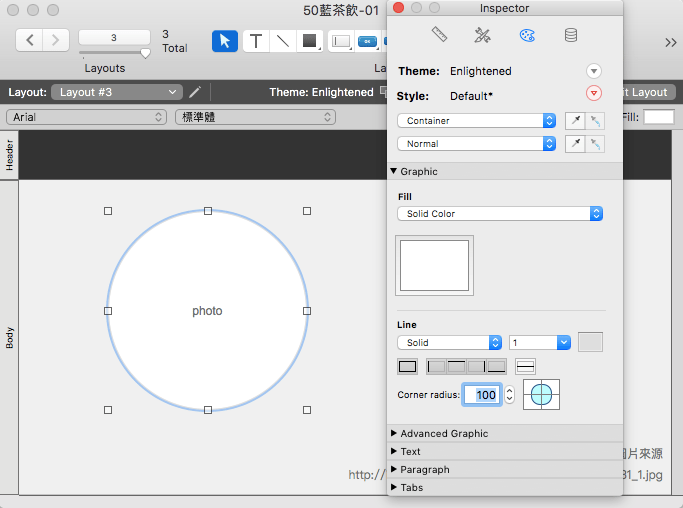Toggle the between-rows border button

pos(525,367)
